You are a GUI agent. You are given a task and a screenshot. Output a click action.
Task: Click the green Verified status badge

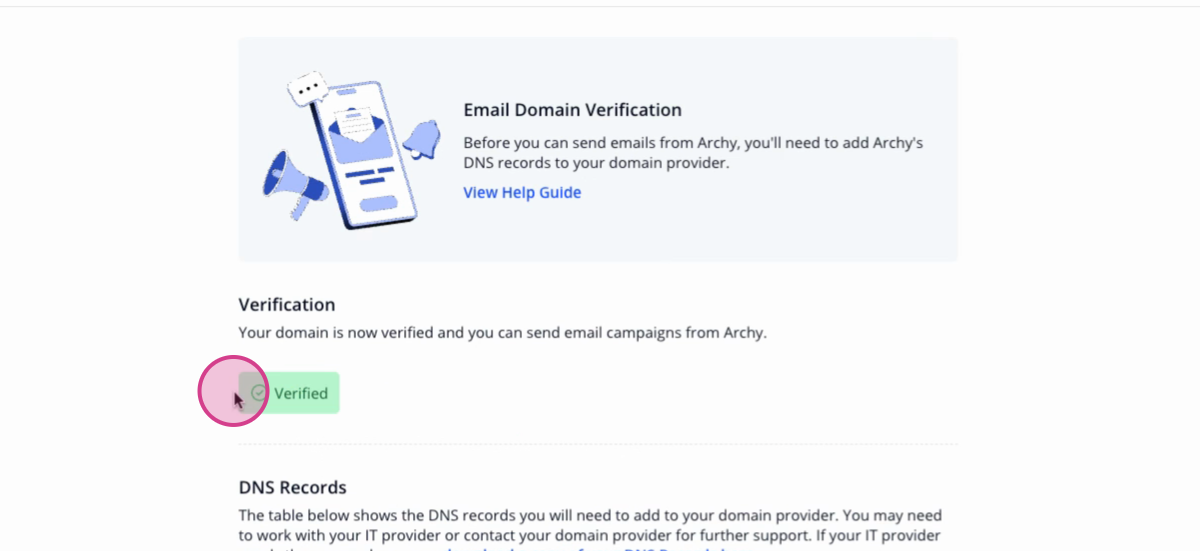coord(289,393)
